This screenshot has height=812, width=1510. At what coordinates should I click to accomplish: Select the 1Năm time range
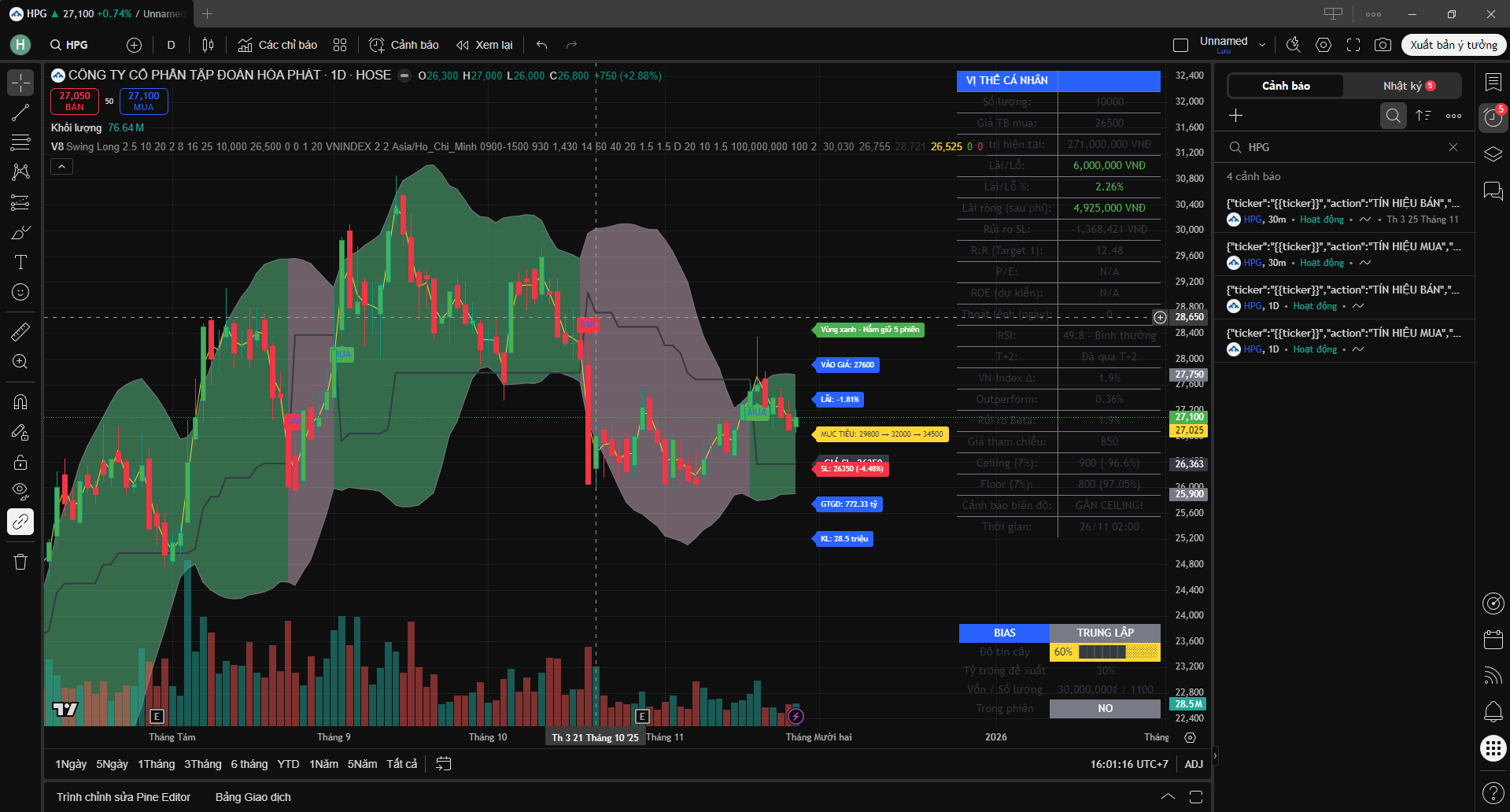[323, 763]
